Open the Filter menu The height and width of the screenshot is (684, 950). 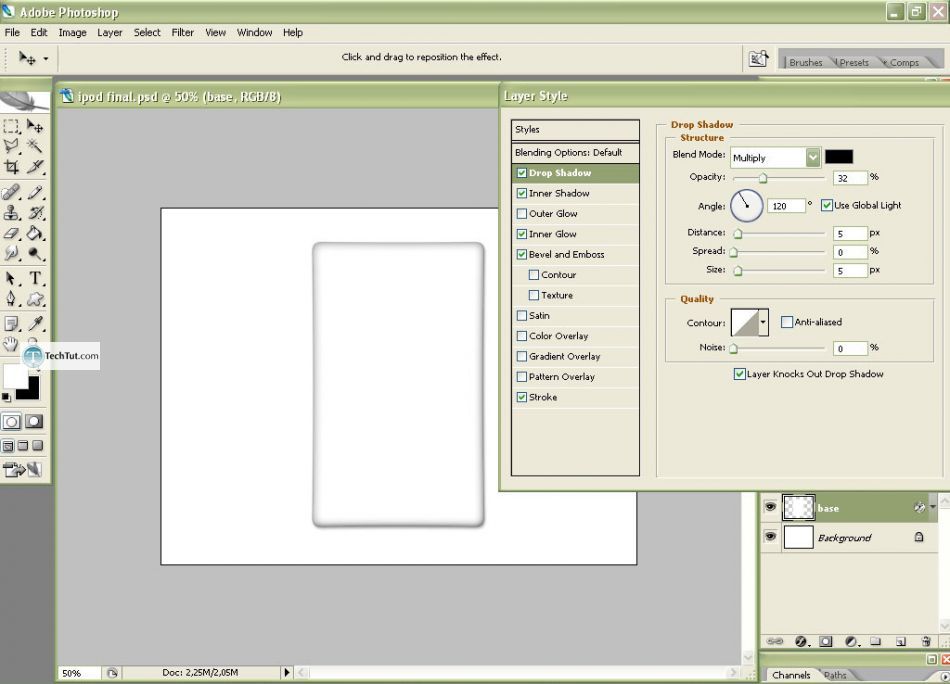point(182,33)
